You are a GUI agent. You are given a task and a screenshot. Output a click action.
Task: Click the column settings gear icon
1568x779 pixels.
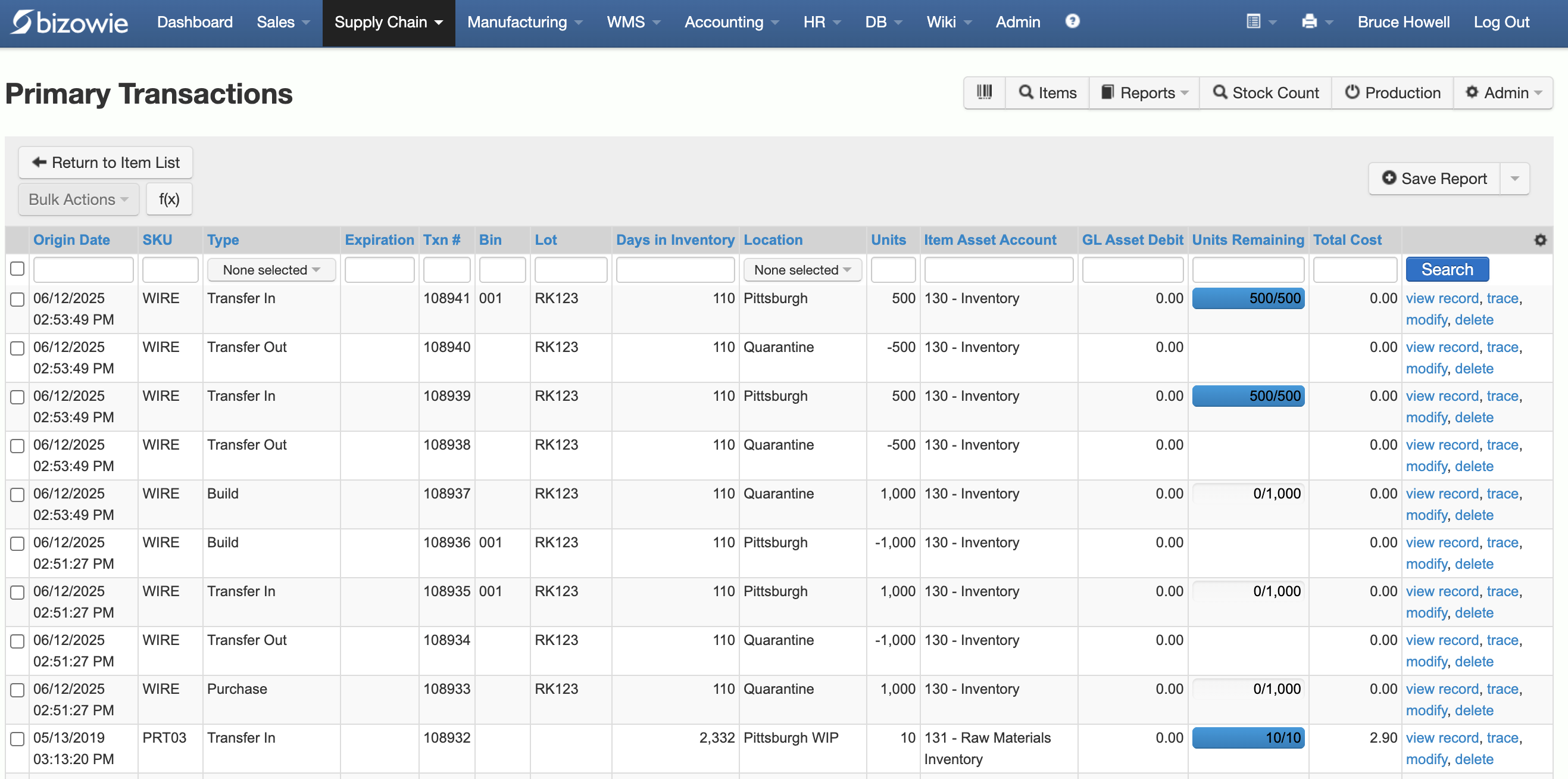1540,240
